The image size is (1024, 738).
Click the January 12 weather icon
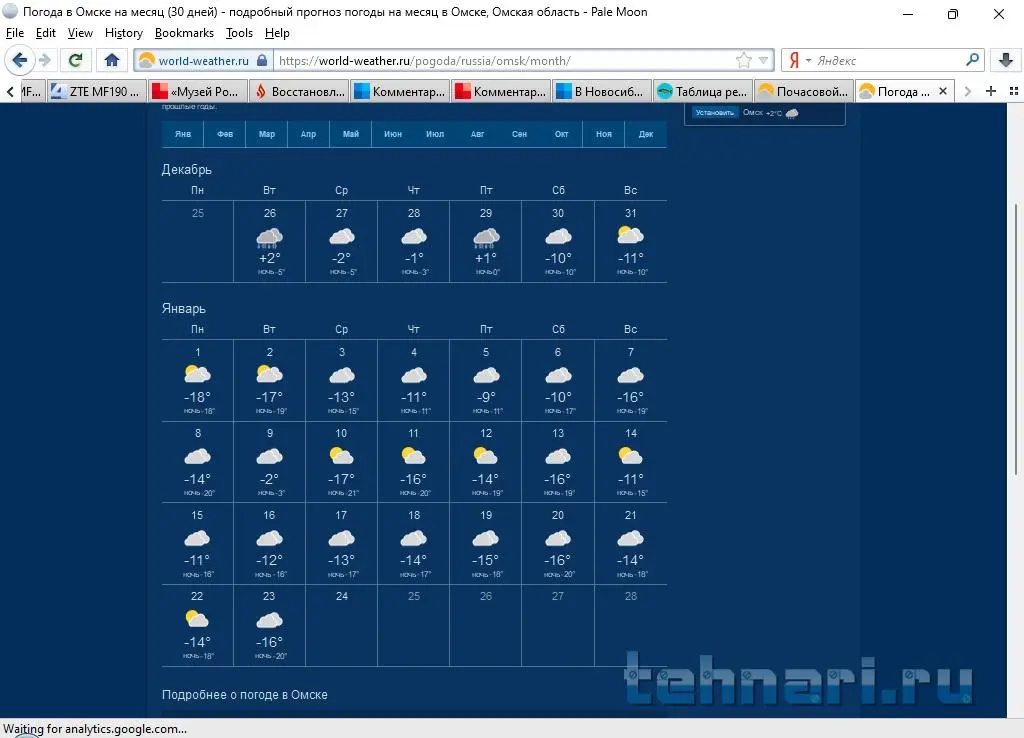486,456
